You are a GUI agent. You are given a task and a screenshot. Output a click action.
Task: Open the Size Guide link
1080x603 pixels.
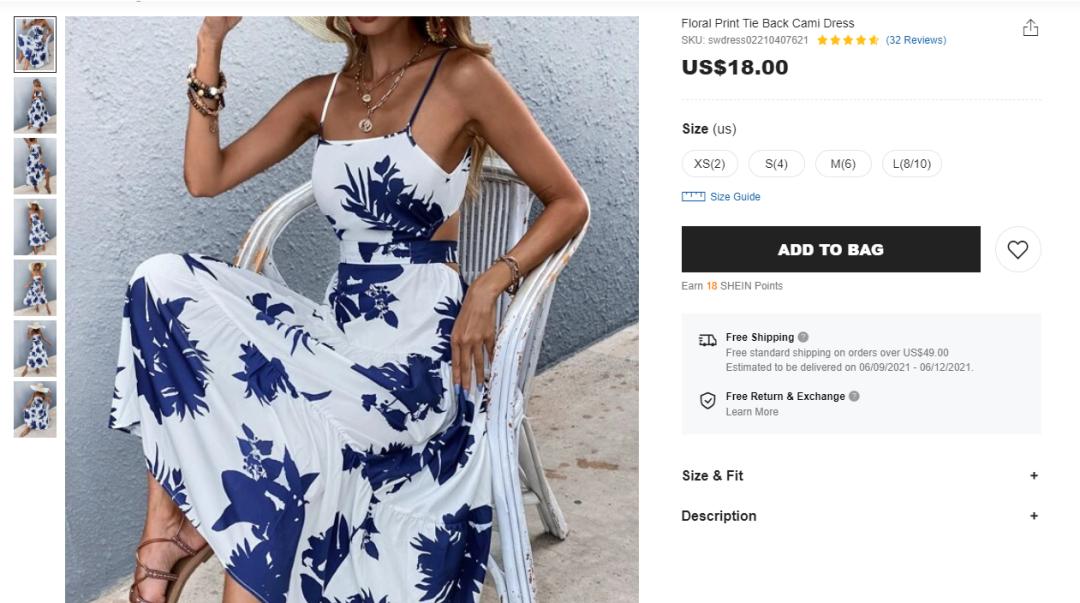(735, 196)
